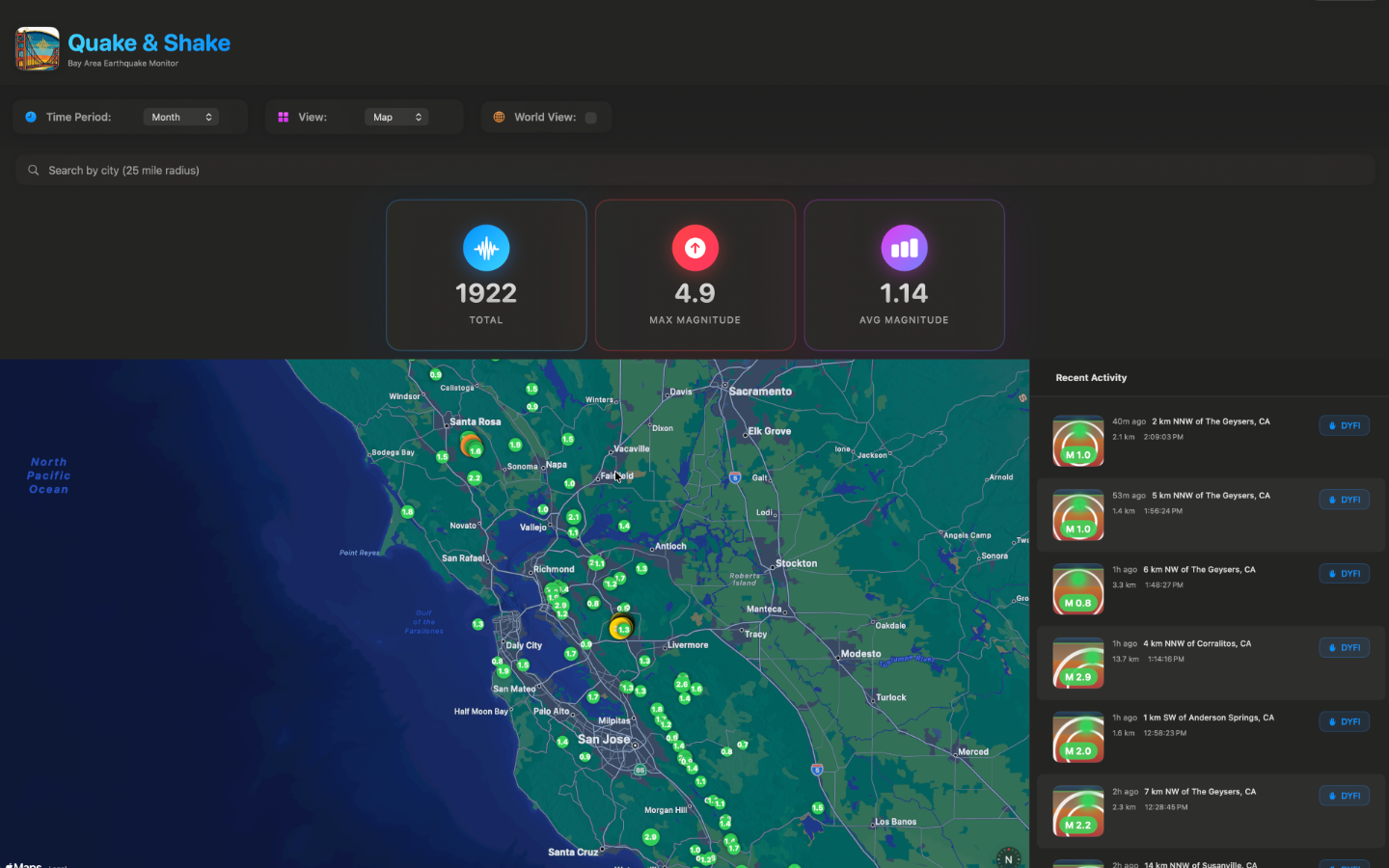Screen dimensions: 1389x868
Task: Click the Stockton city label on map
Action: click(x=797, y=563)
